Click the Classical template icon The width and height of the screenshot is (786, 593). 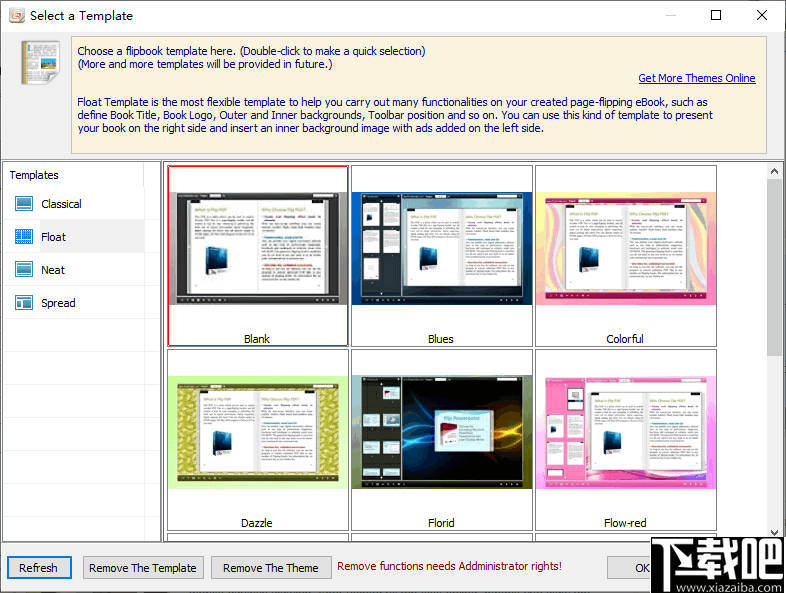pos(24,204)
